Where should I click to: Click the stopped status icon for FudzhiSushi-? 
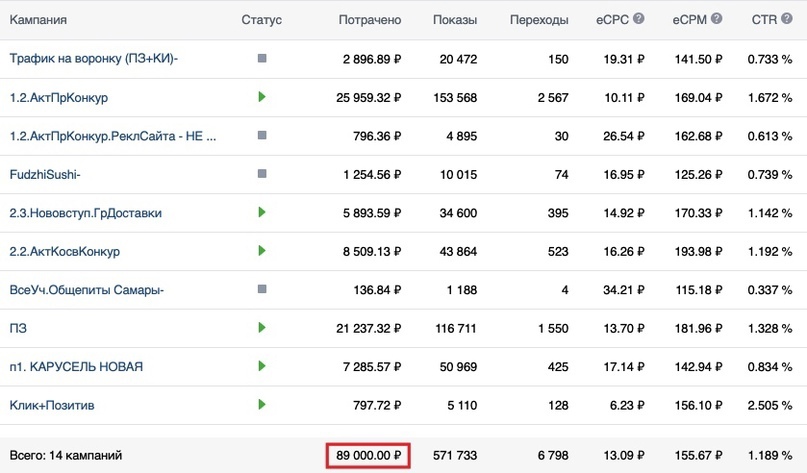pos(262,174)
